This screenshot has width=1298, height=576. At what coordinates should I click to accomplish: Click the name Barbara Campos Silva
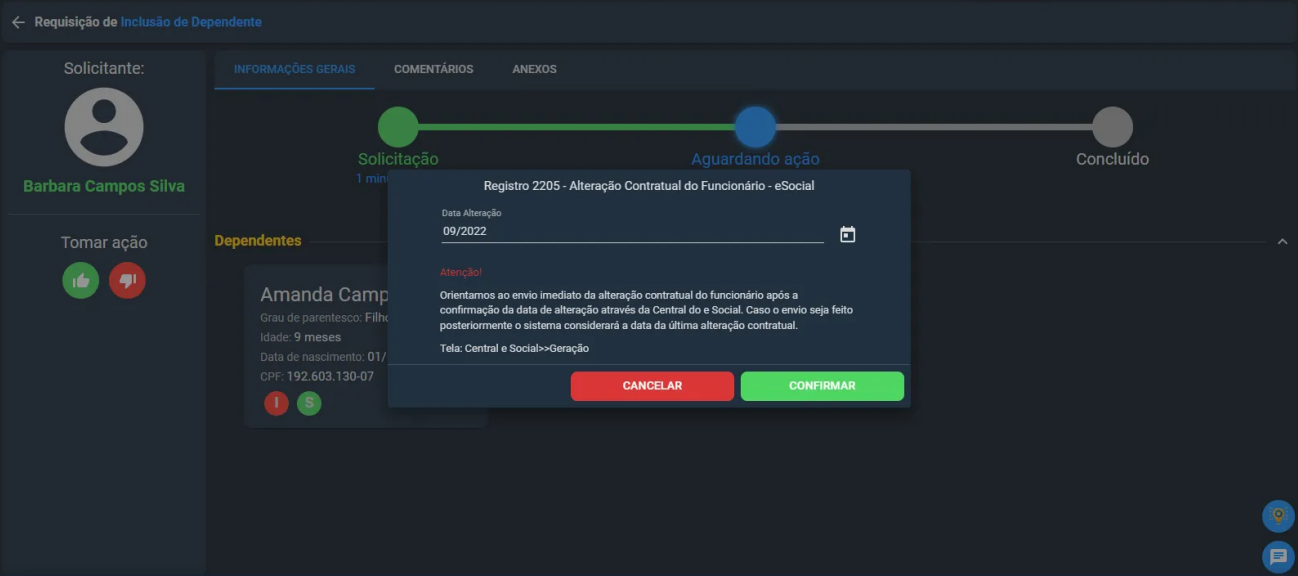tap(104, 187)
